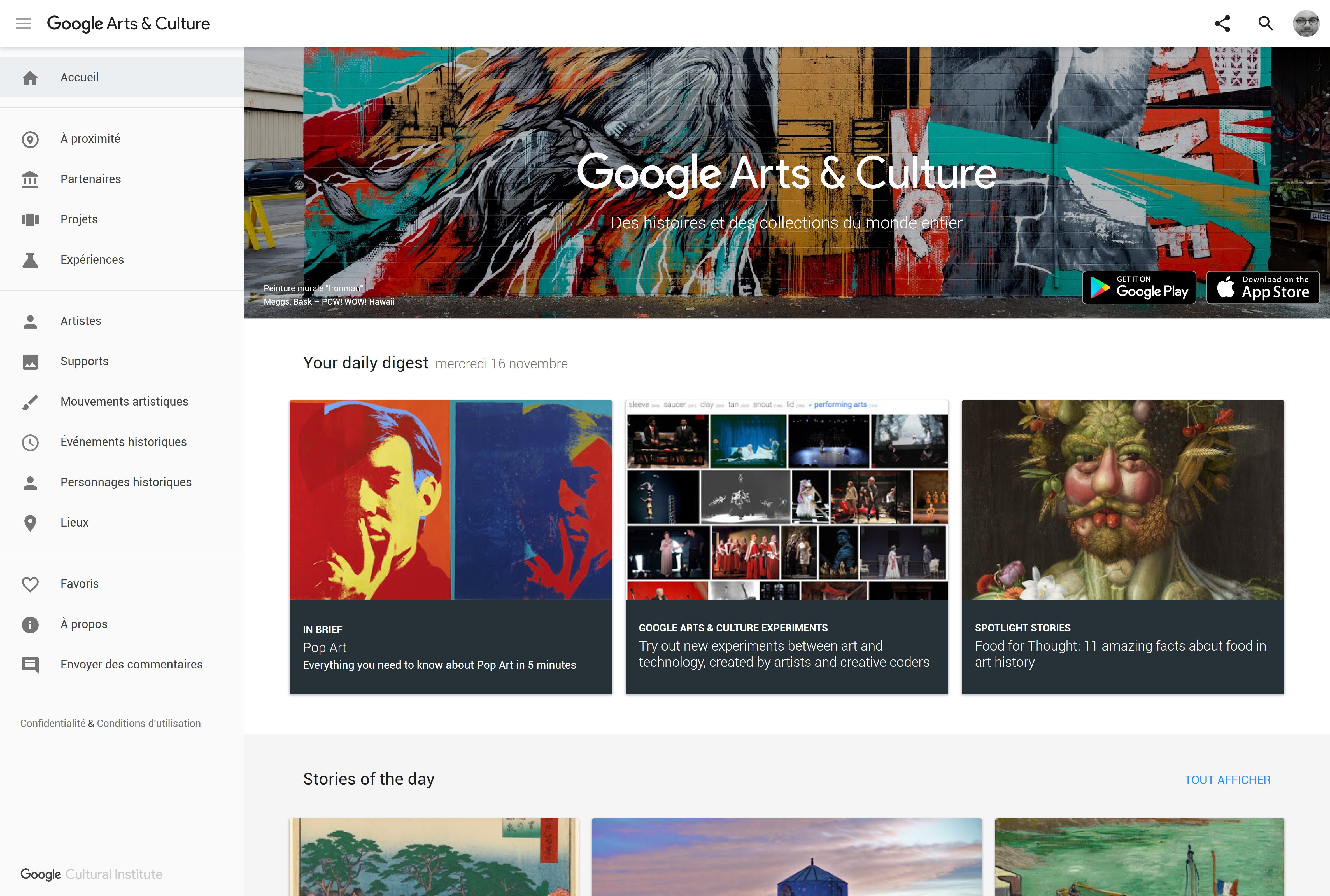This screenshot has width=1330, height=896.
Task: Click the "Your daily digest" heading
Action: click(x=365, y=363)
